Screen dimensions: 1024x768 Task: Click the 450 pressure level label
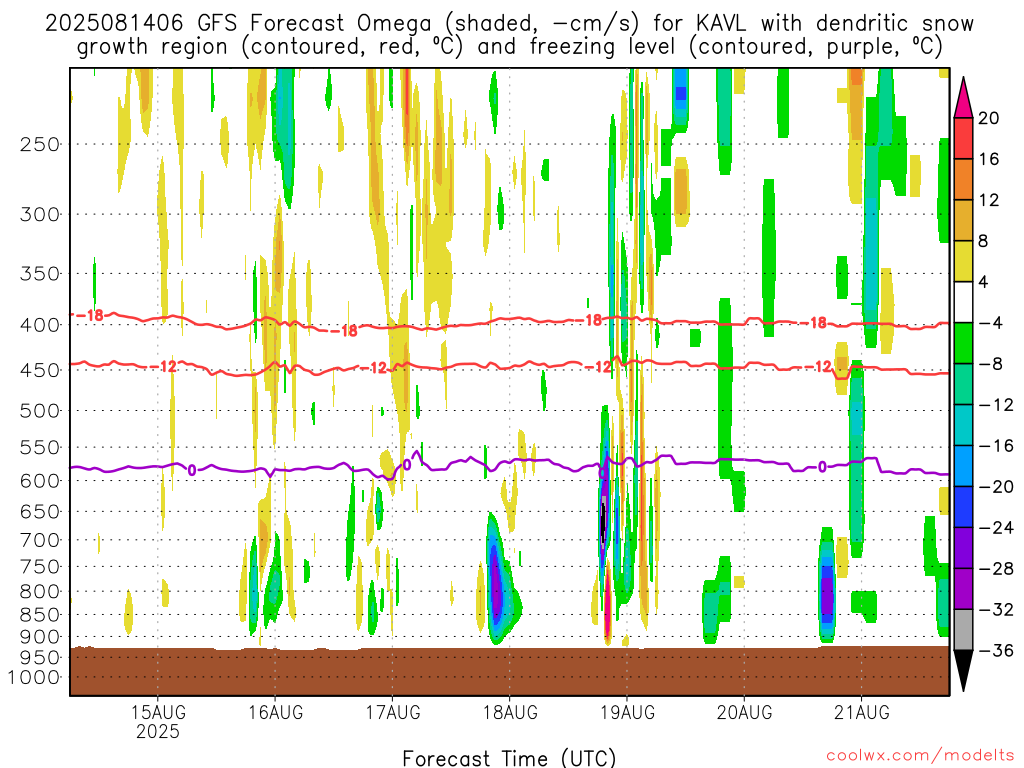point(40,370)
